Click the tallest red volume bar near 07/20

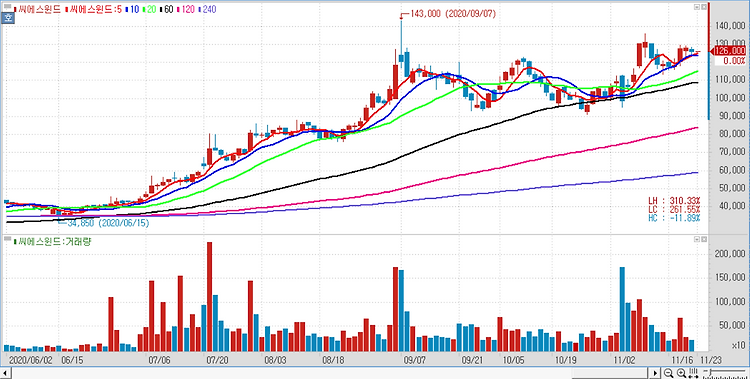[210, 297]
